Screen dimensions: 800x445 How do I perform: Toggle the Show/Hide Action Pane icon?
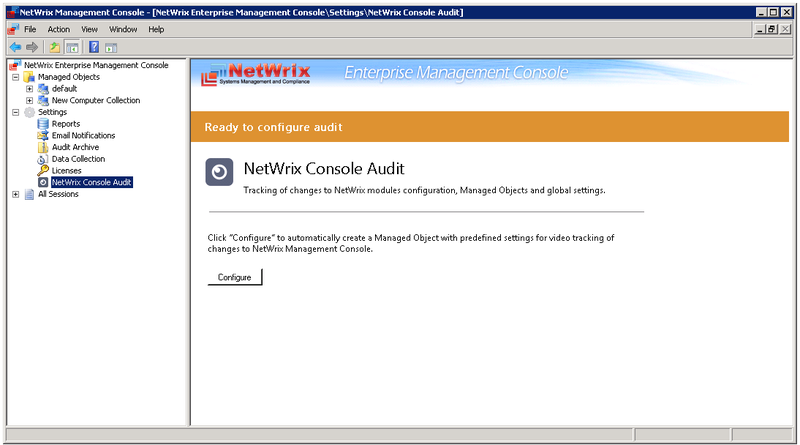click(111, 47)
